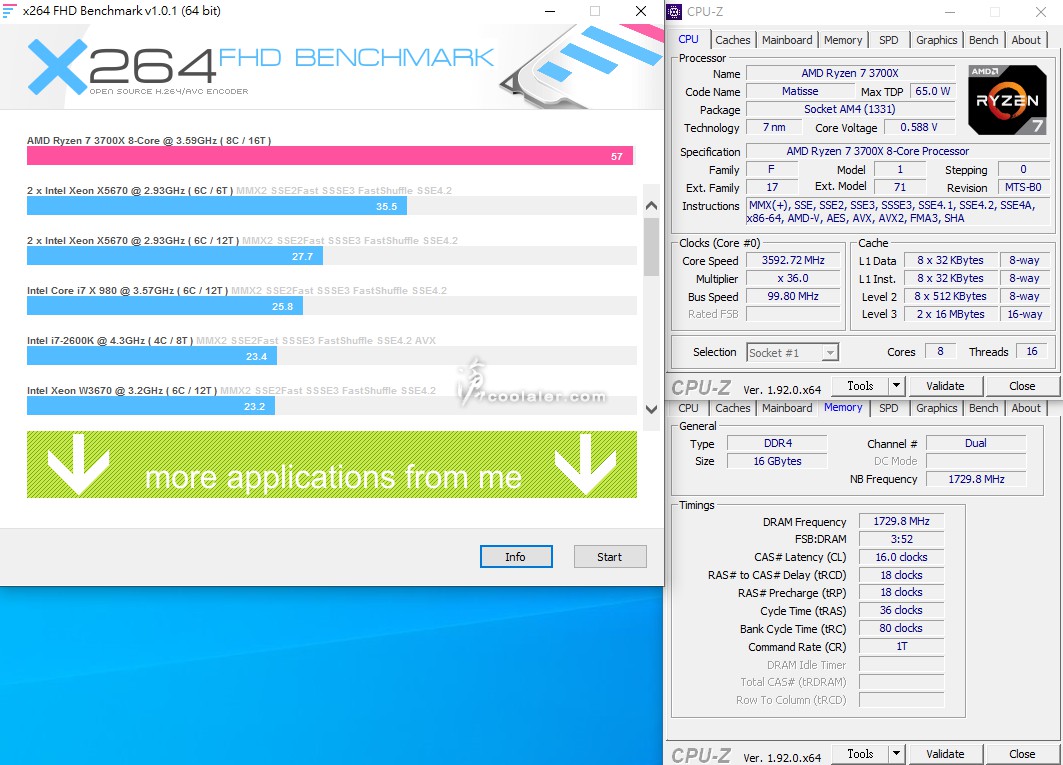This screenshot has width=1063, height=765.
Task: Click the Code Name value 'Matisse'
Action: click(800, 91)
